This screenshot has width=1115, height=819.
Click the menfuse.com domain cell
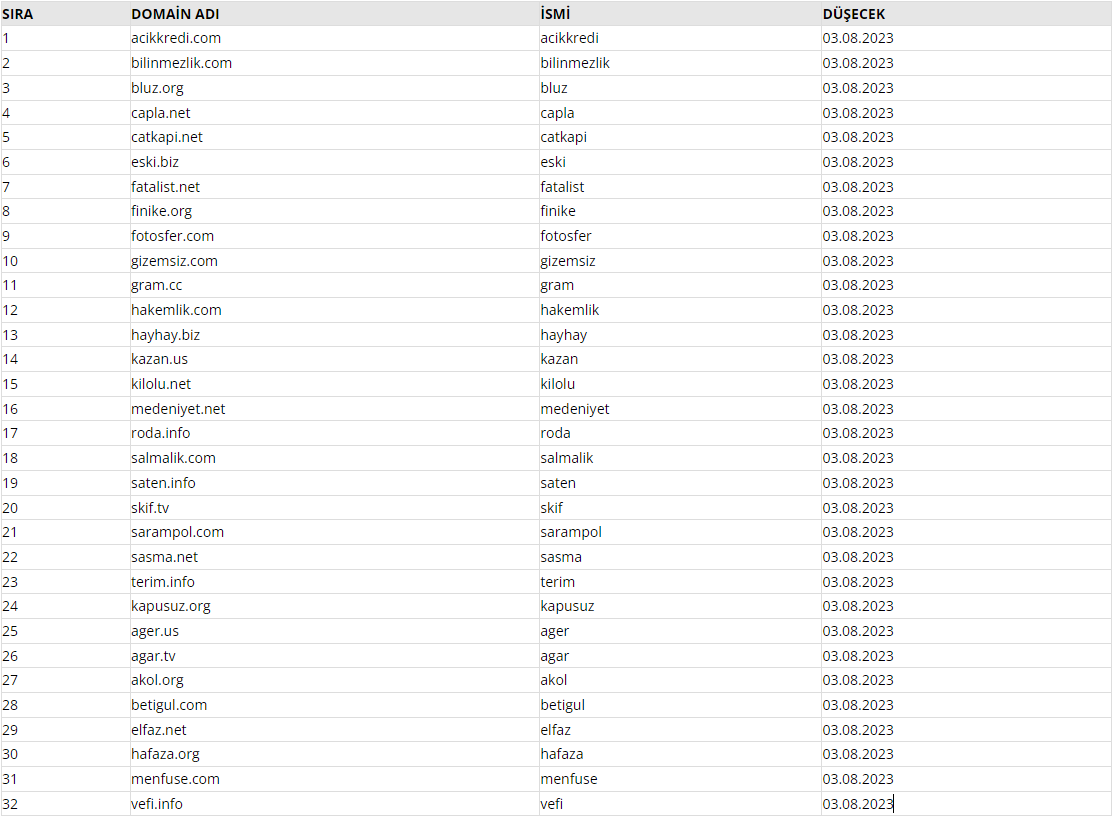(x=334, y=779)
